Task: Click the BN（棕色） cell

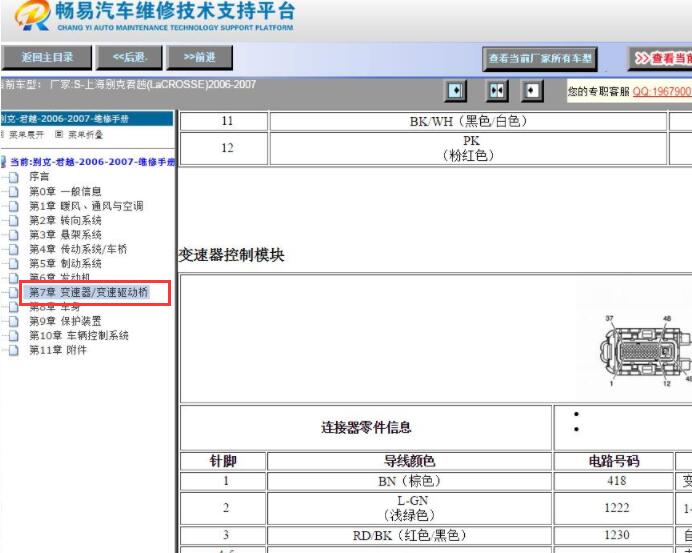Action: coord(409,481)
